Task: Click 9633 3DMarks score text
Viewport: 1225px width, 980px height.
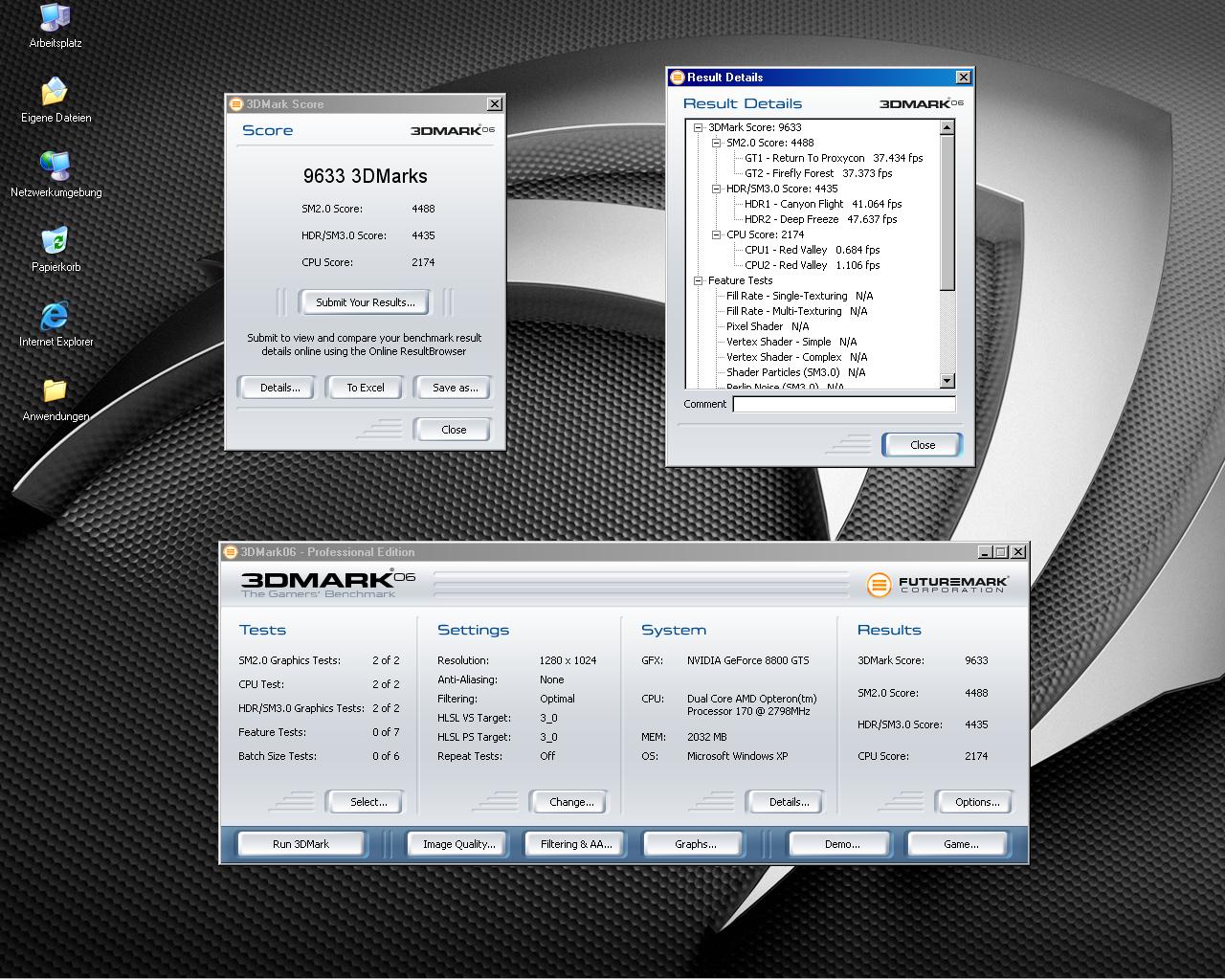Action: tap(365, 176)
